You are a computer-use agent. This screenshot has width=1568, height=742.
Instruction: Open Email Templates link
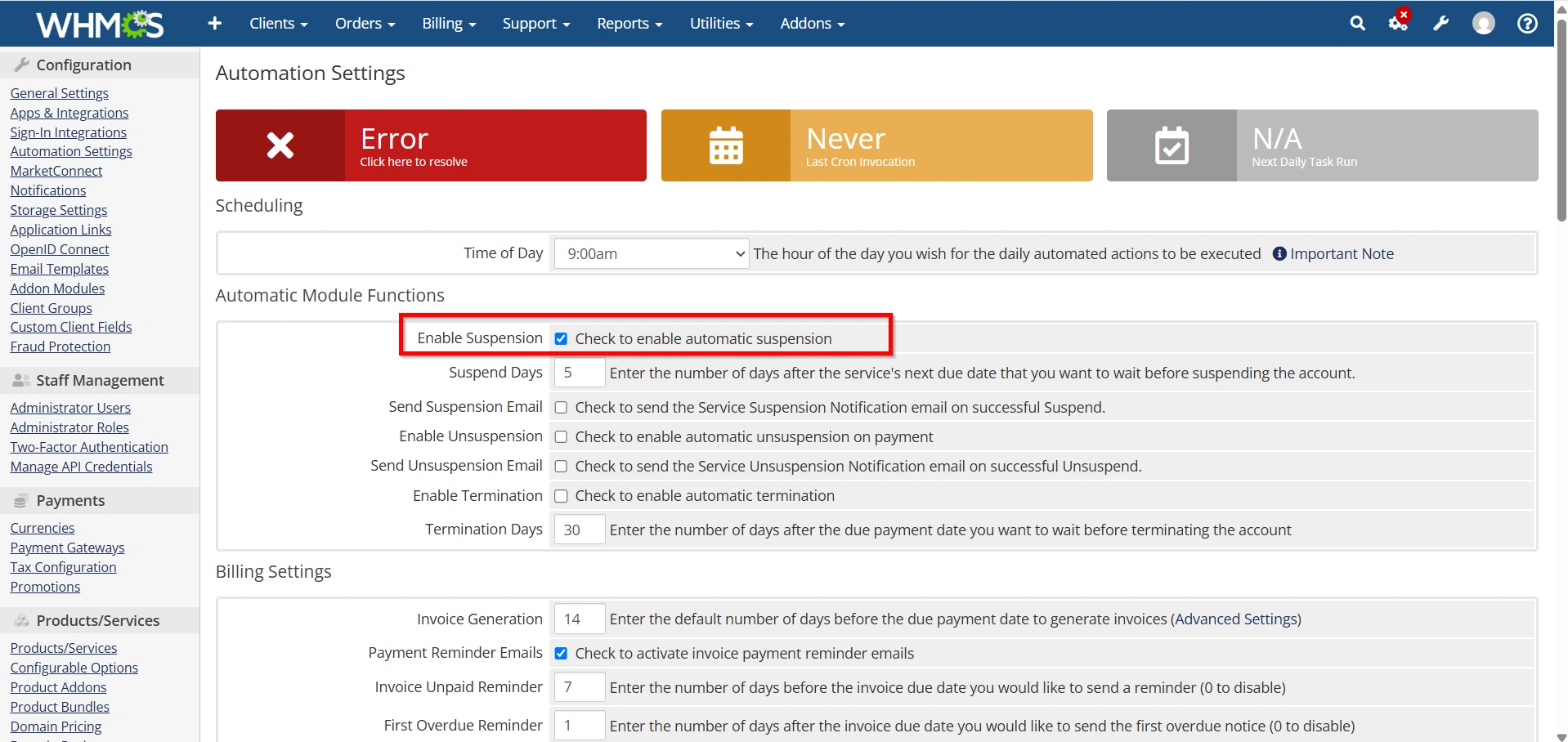(60, 269)
